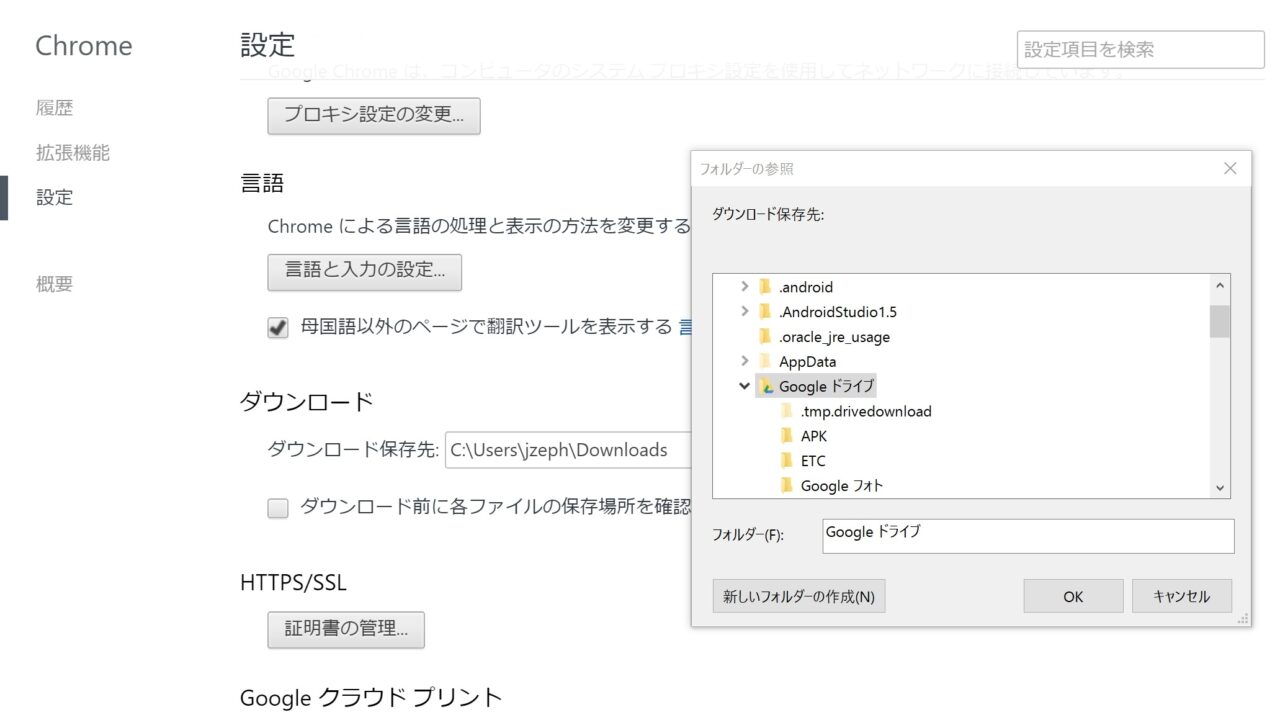The width and height of the screenshot is (1280, 720).
Task: Open the 拡張機能 page in sidebar
Action: [x=73, y=153]
